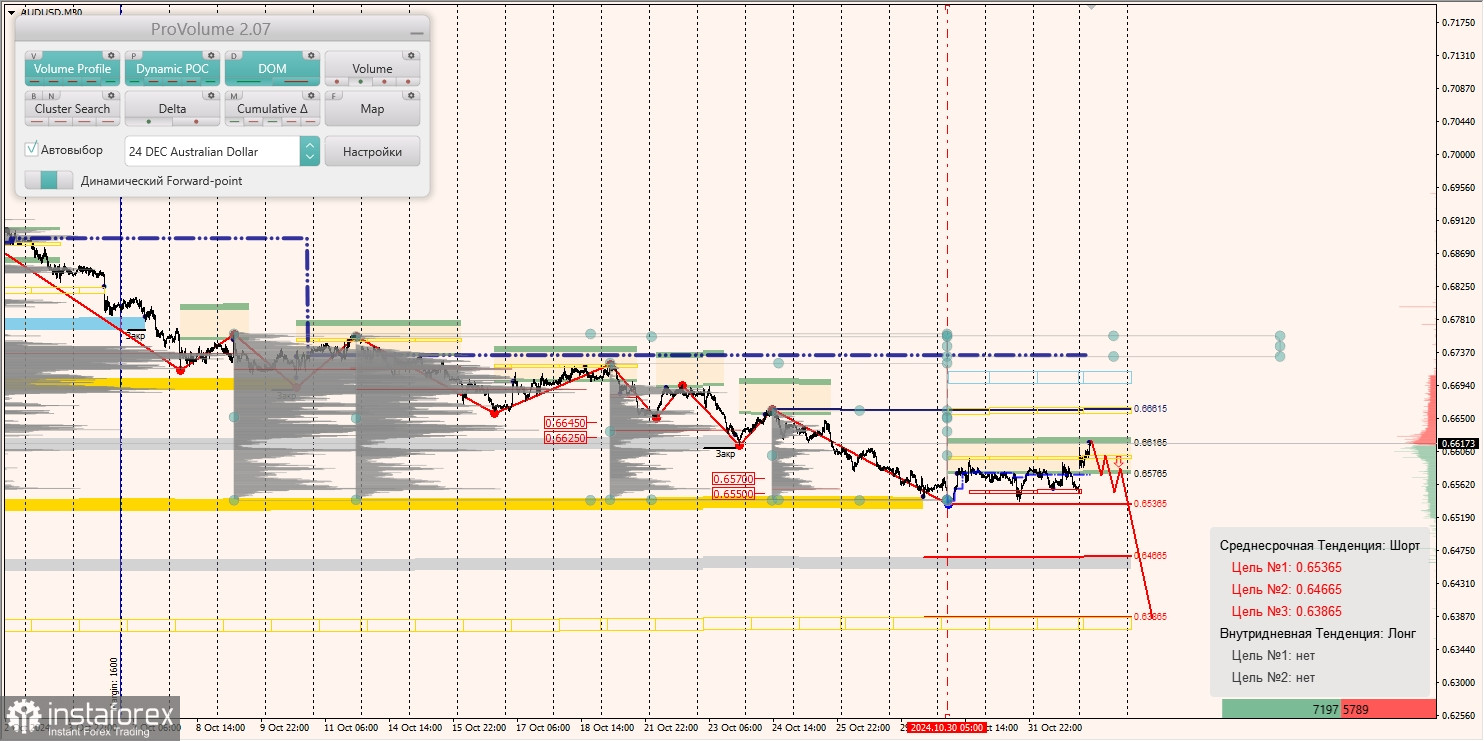
Task: Toggle the Cluster Search indicator
Action: pos(72,109)
